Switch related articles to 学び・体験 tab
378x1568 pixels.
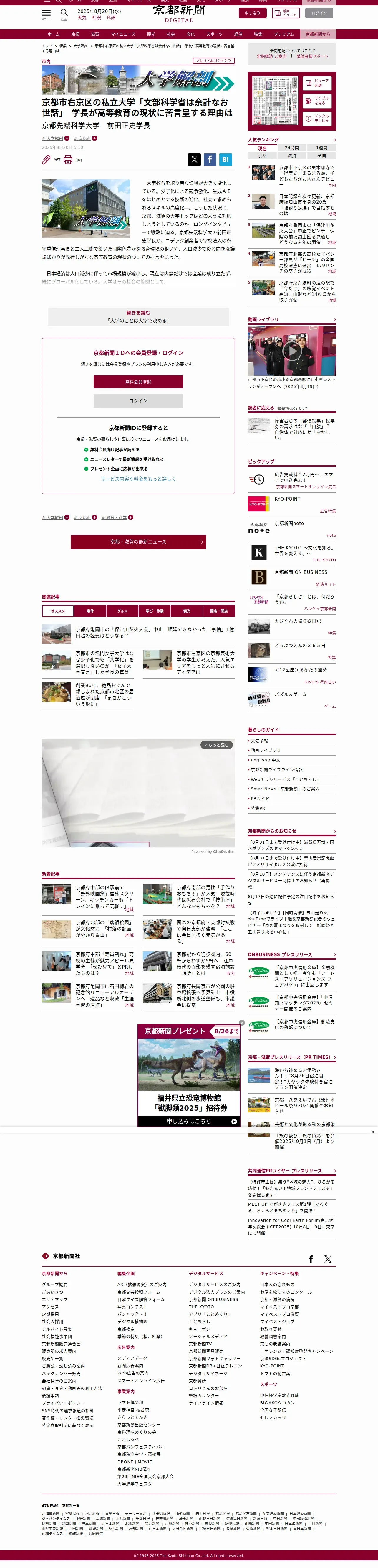[x=155, y=611]
